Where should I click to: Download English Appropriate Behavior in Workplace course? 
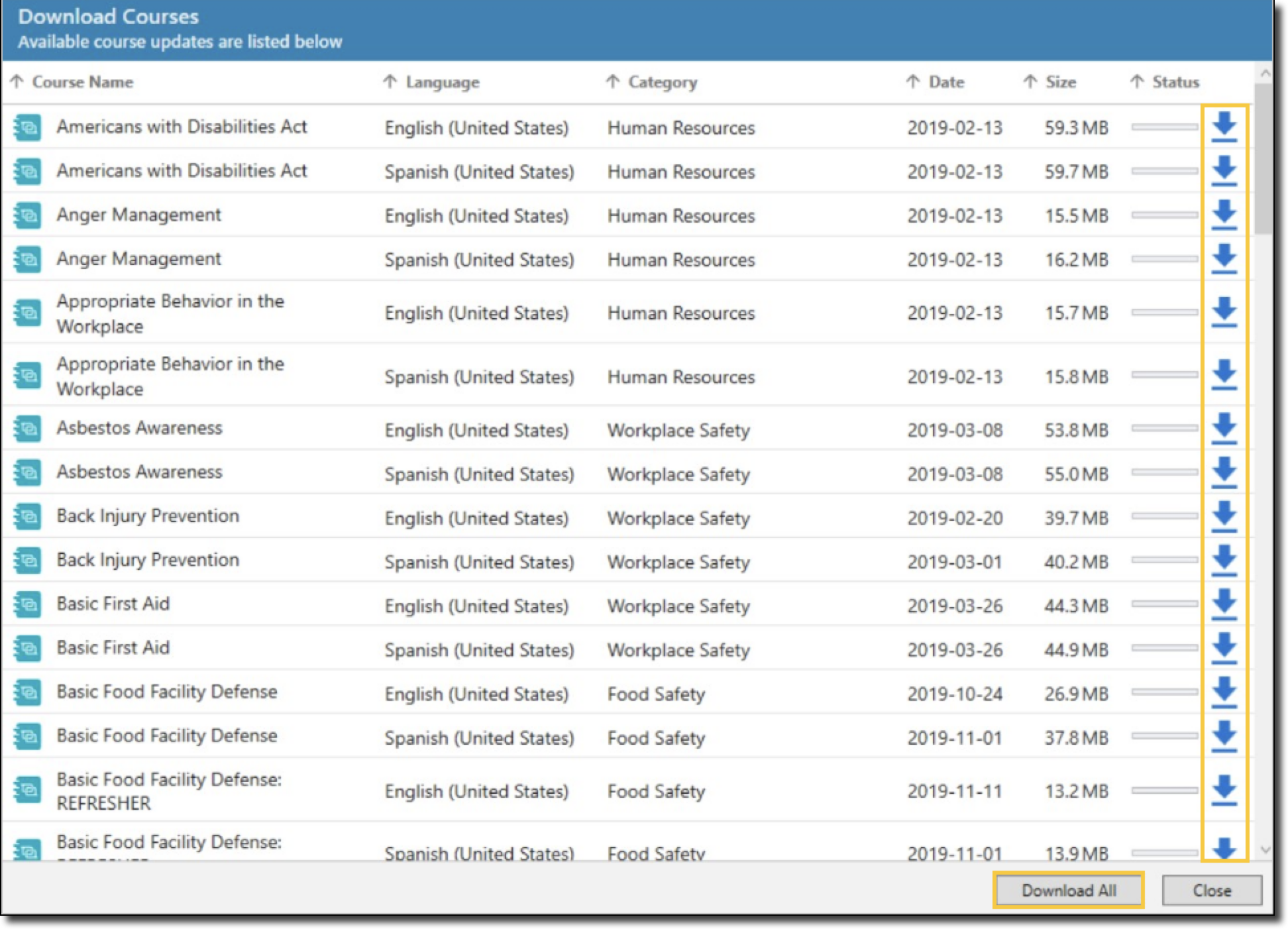[x=1224, y=311]
